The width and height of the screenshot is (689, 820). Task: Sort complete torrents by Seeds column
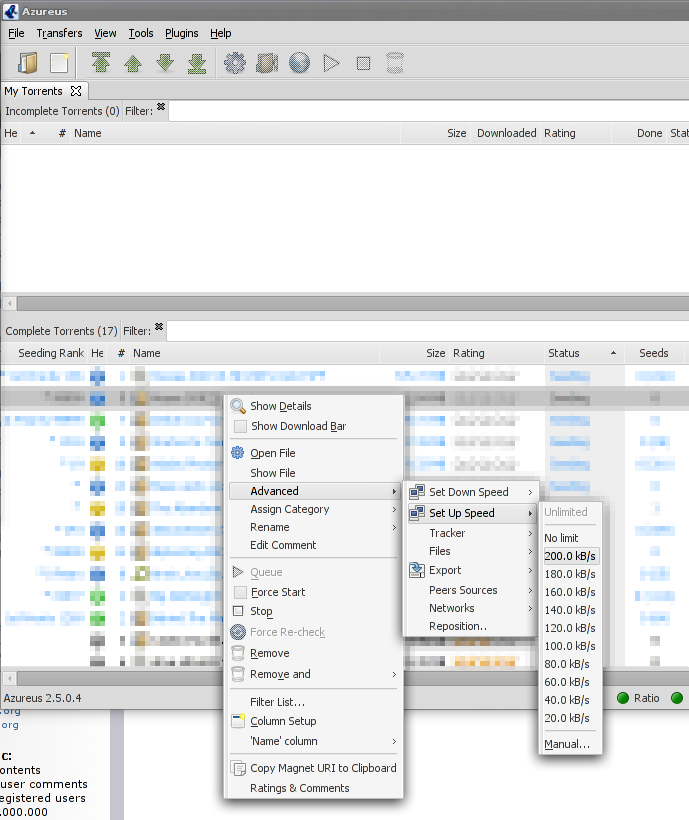(x=653, y=353)
